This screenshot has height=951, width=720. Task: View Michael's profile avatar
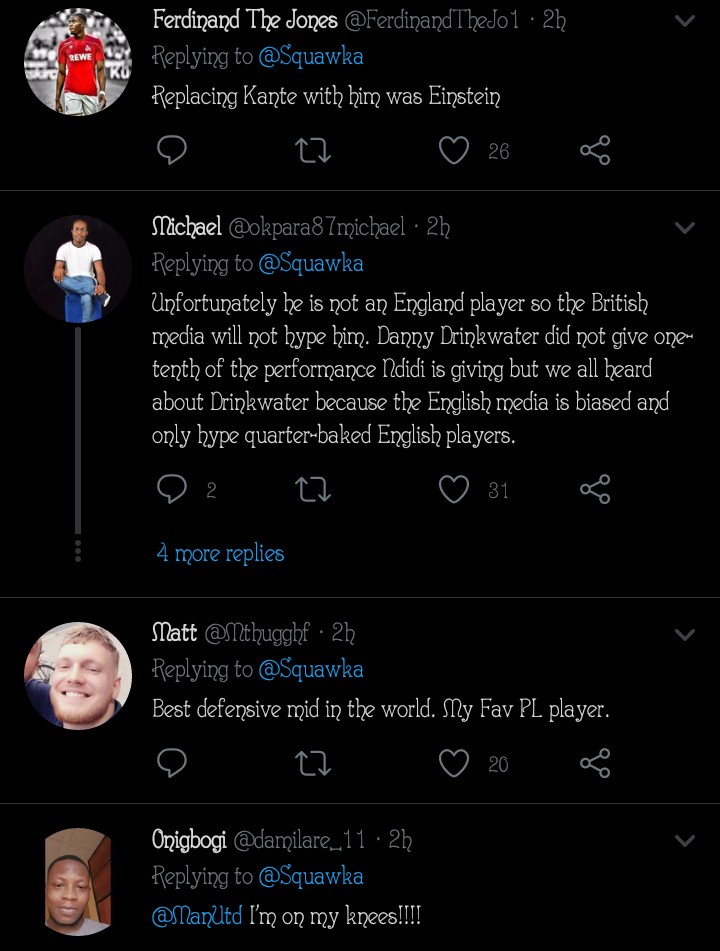point(78,269)
